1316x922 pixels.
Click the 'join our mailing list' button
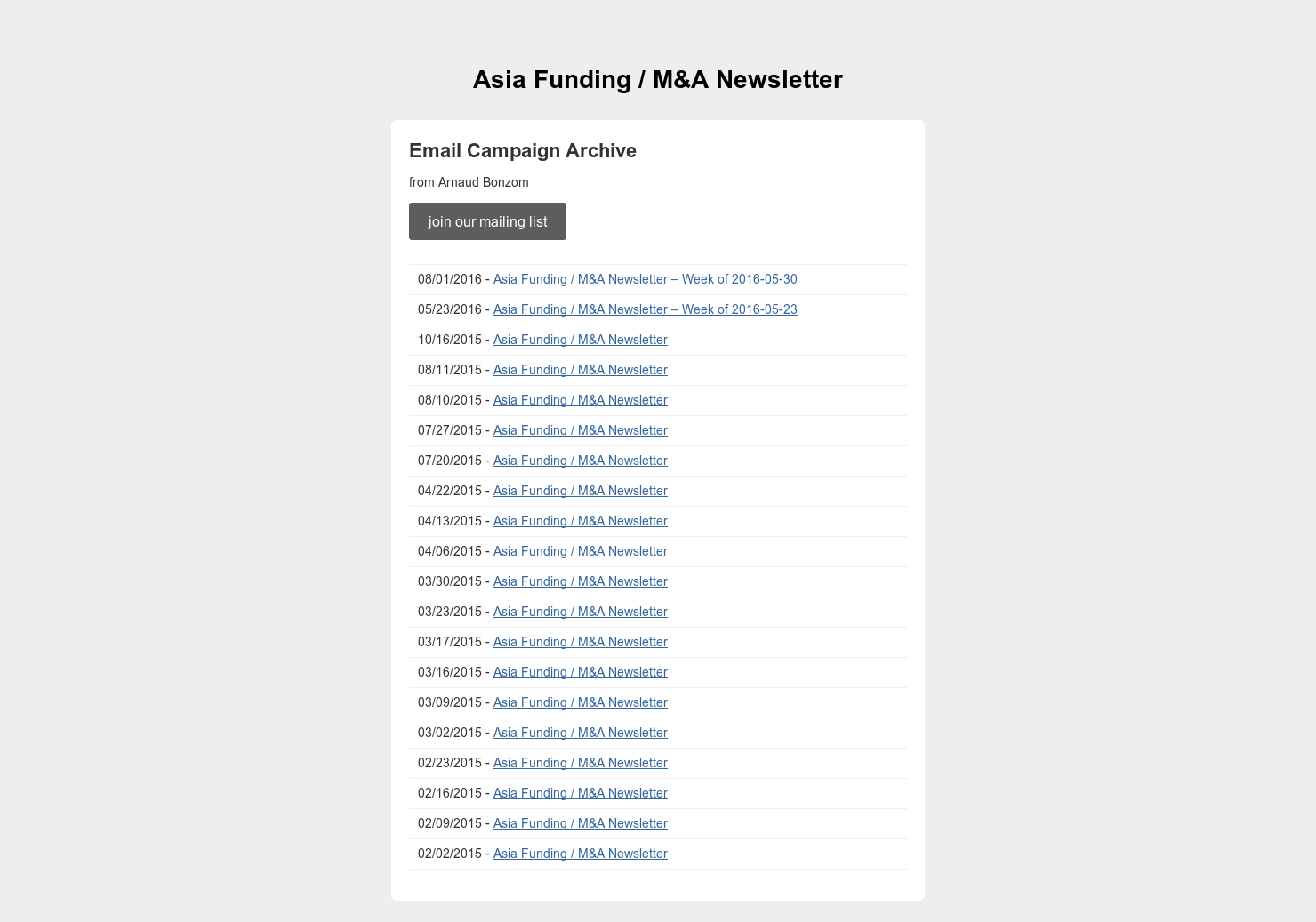pyautogui.click(x=487, y=221)
